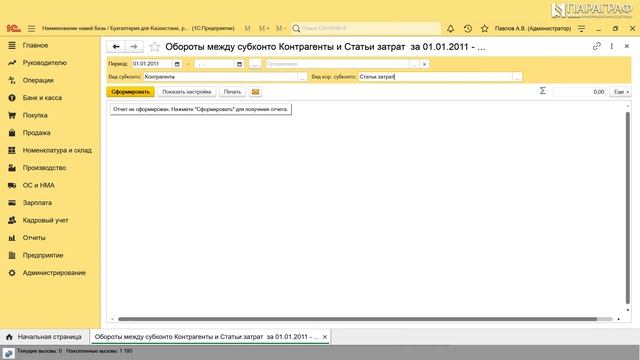Open the 1C main menu hamburger icon

tap(31, 29)
